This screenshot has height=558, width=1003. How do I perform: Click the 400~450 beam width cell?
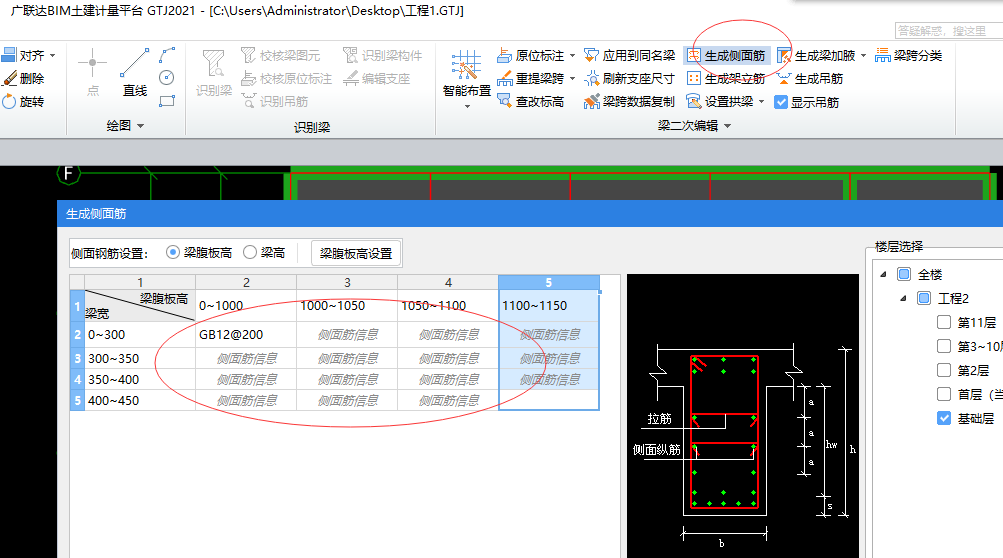[x=140, y=401]
